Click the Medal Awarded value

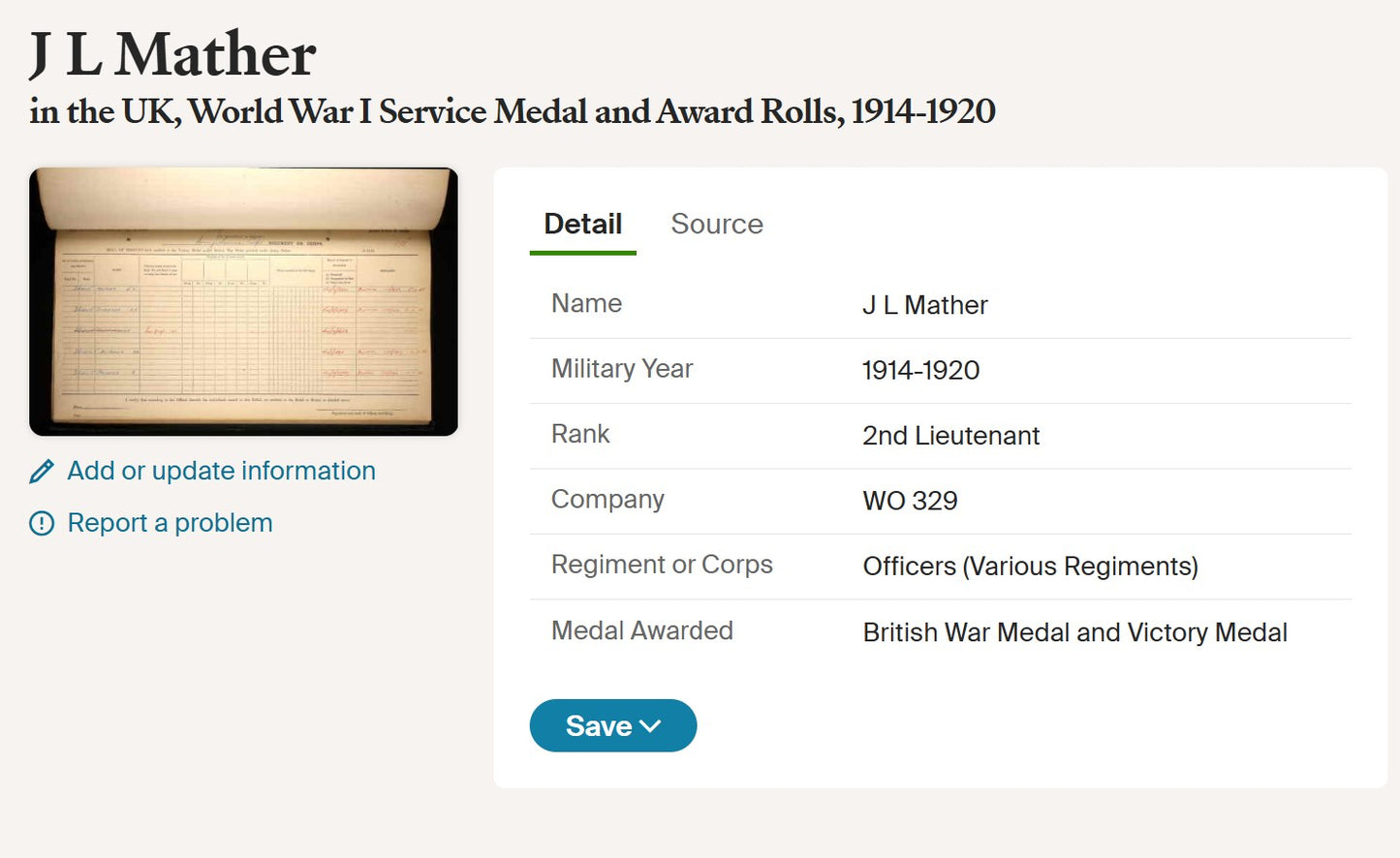click(1074, 632)
